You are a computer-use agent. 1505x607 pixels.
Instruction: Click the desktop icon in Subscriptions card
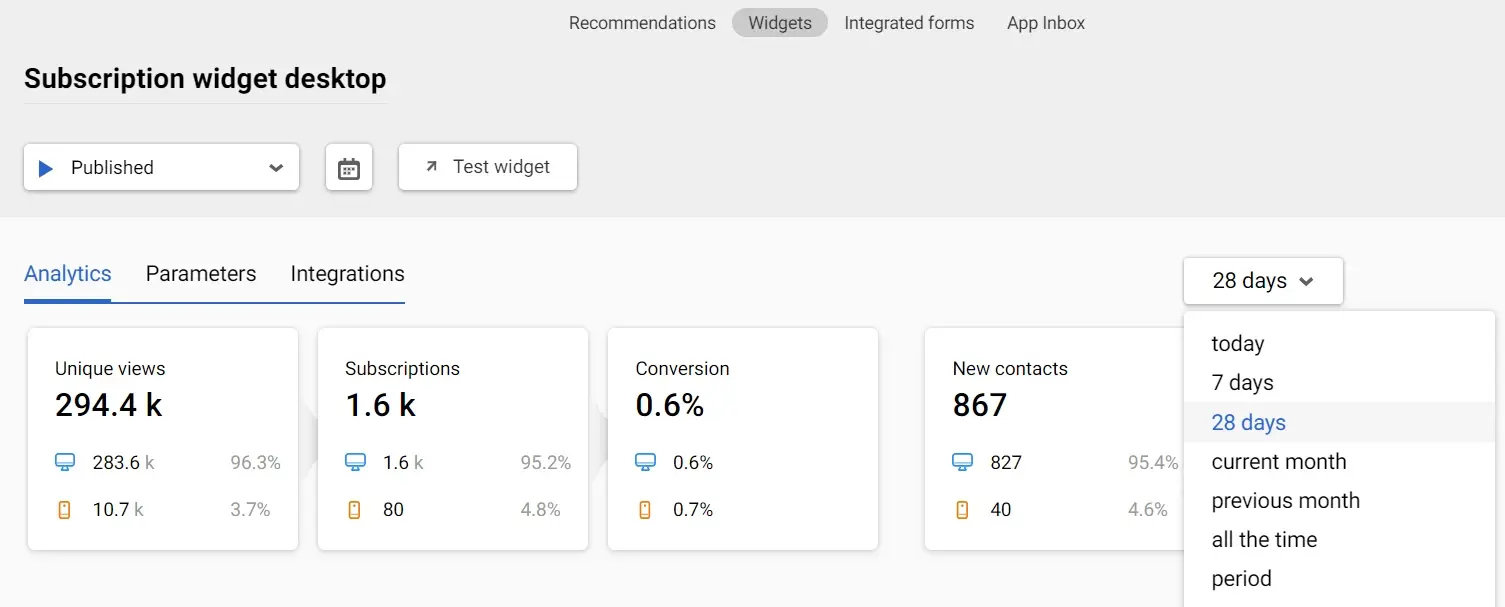pyautogui.click(x=355, y=462)
